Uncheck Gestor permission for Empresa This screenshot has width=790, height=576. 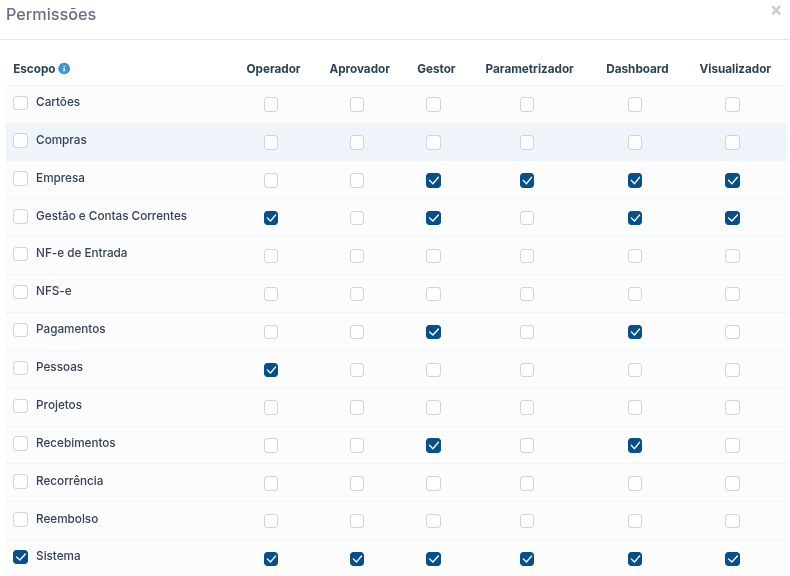pyautogui.click(x=433, y=180)
